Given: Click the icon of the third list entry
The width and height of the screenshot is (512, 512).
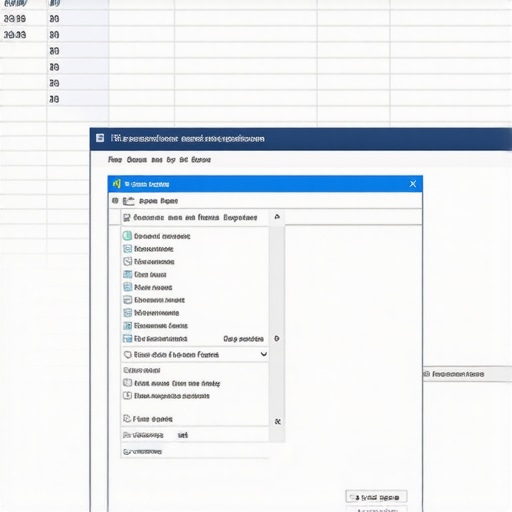Looking at the screenshot, I should (127, 261).
